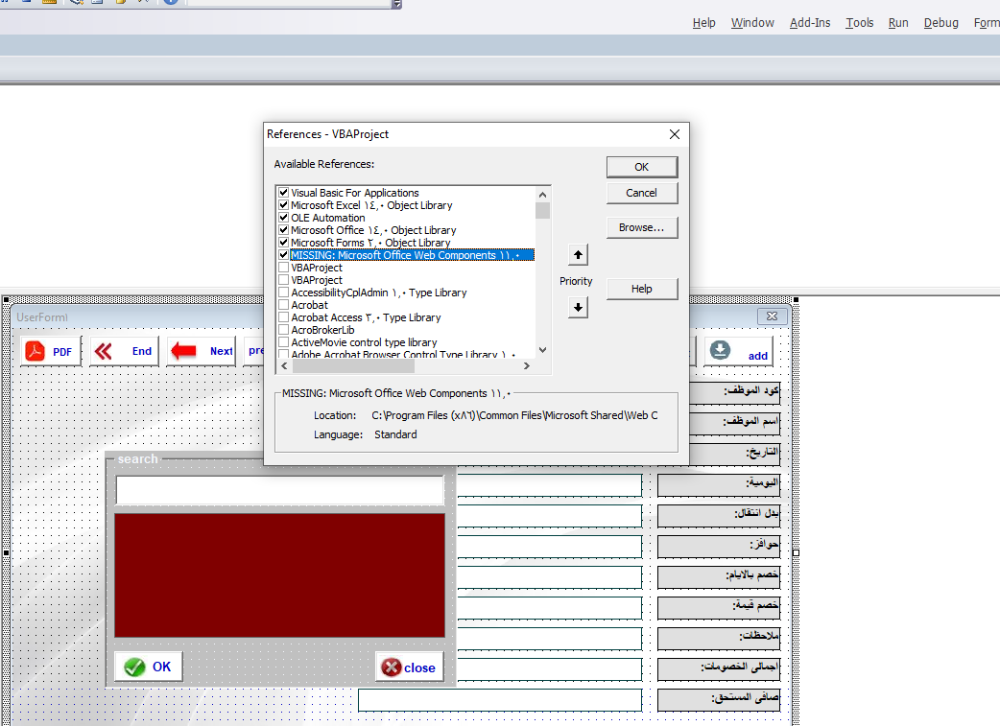The width and height of the screenshot is (1000, 726).
Task: Click the red arrow Next button
Action: [201, 351]
